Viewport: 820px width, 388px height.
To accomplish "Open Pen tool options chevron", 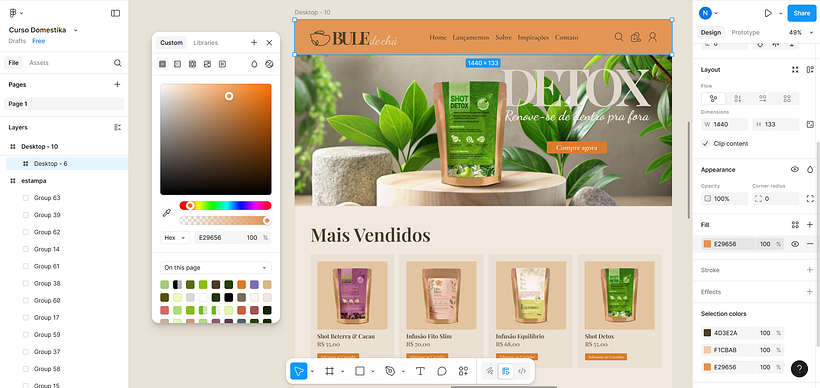I will [x=403, y=371].
